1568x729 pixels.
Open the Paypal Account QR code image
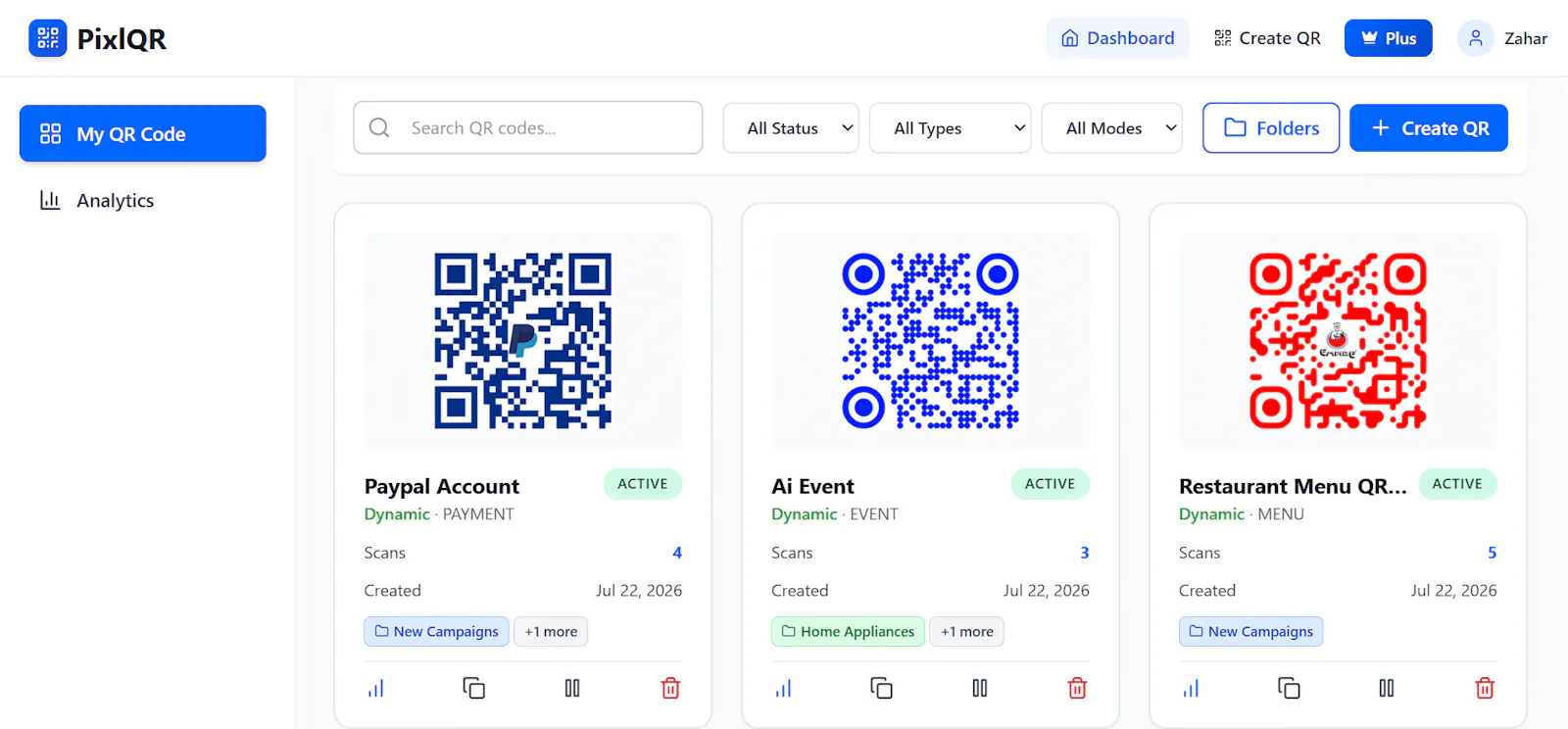[x=523, y=341]
